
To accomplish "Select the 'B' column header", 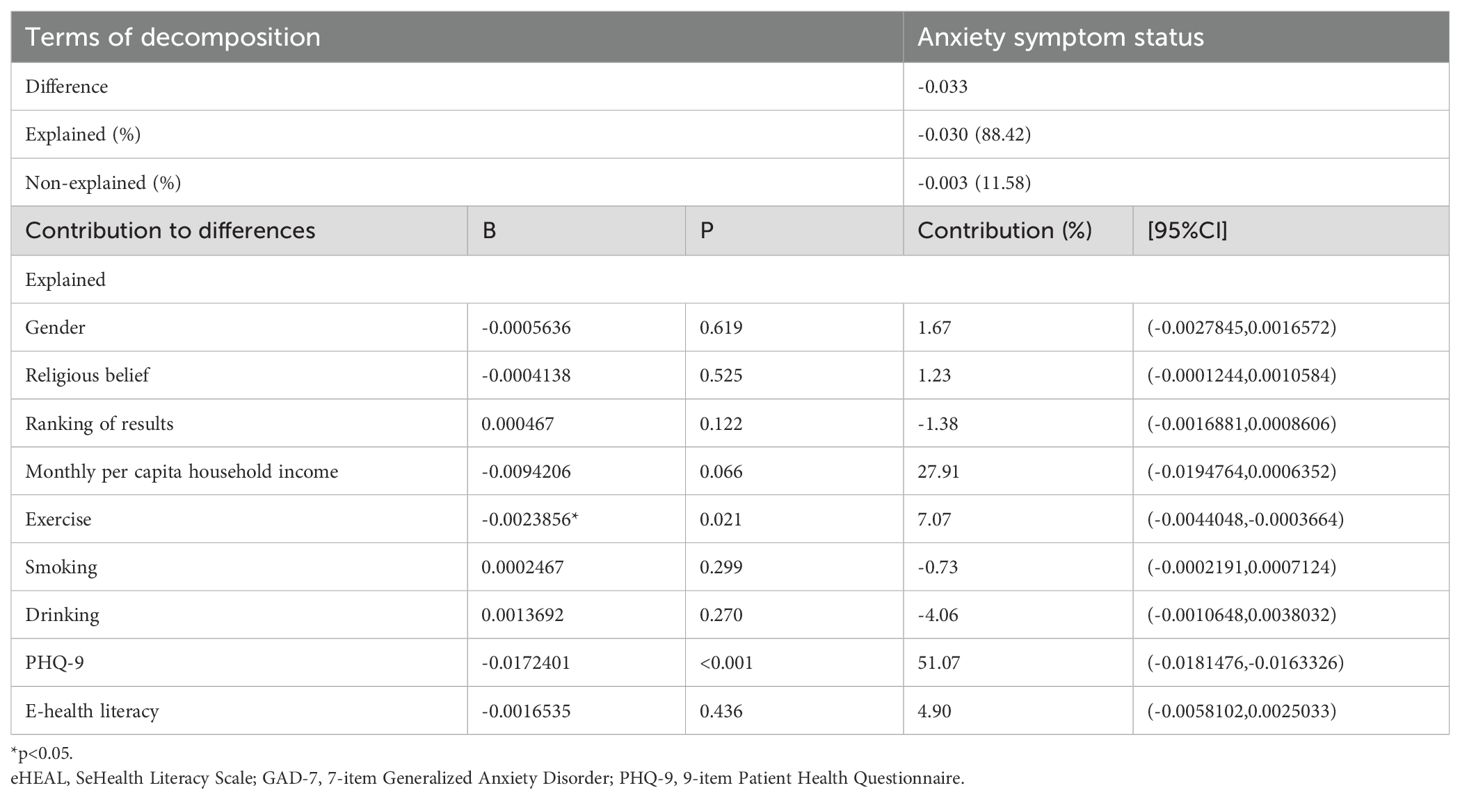I will coord(489,231).
